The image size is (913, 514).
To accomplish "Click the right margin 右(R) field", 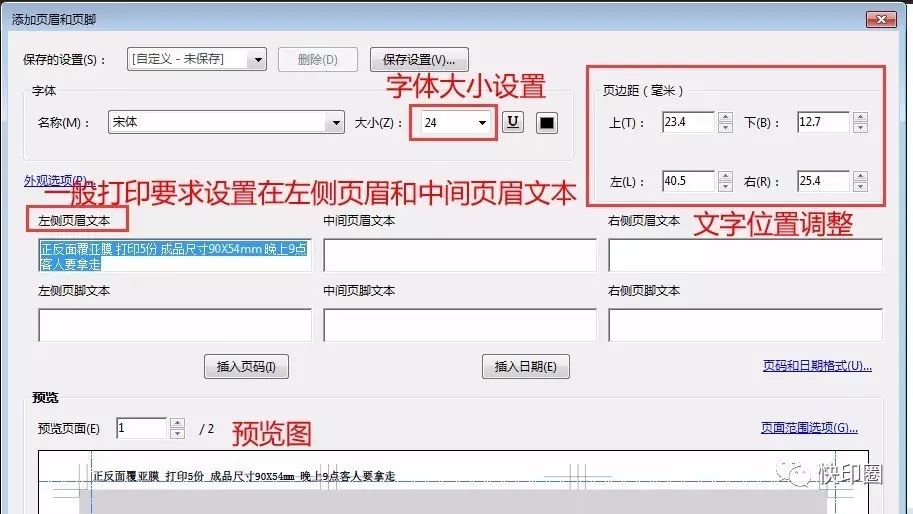I will [823, 181].
